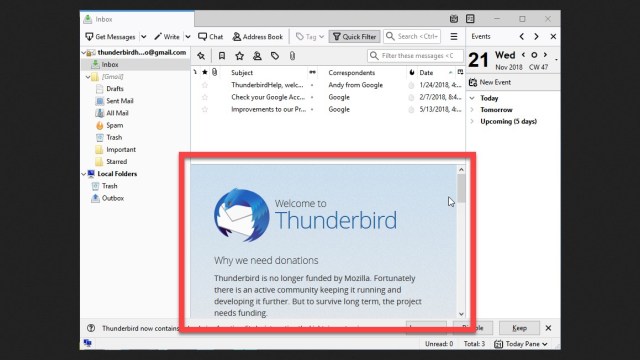Go to next day in mini calendar
The height and width of the screenshot is (360, 640).
tap(545, 55)
